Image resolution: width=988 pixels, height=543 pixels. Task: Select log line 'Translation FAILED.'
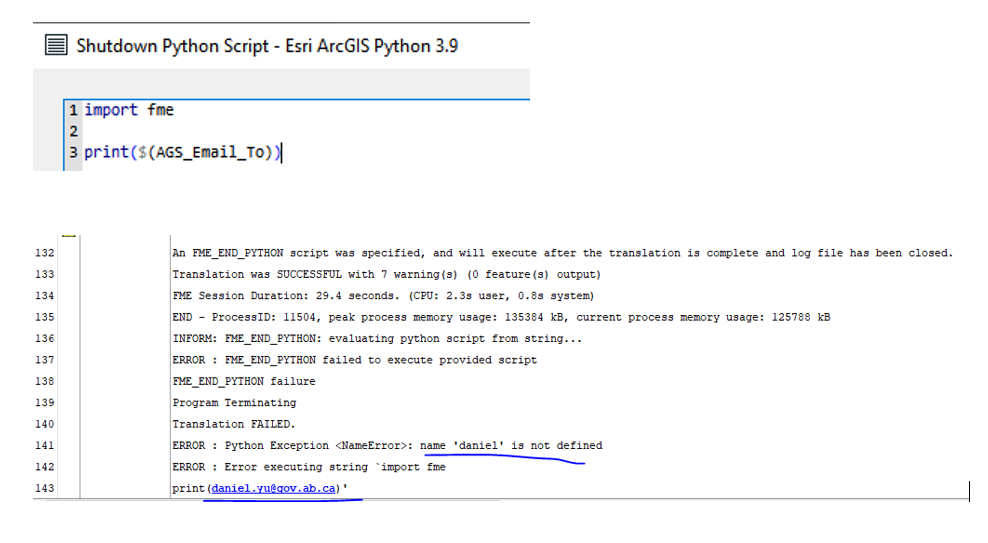[234, 425]
